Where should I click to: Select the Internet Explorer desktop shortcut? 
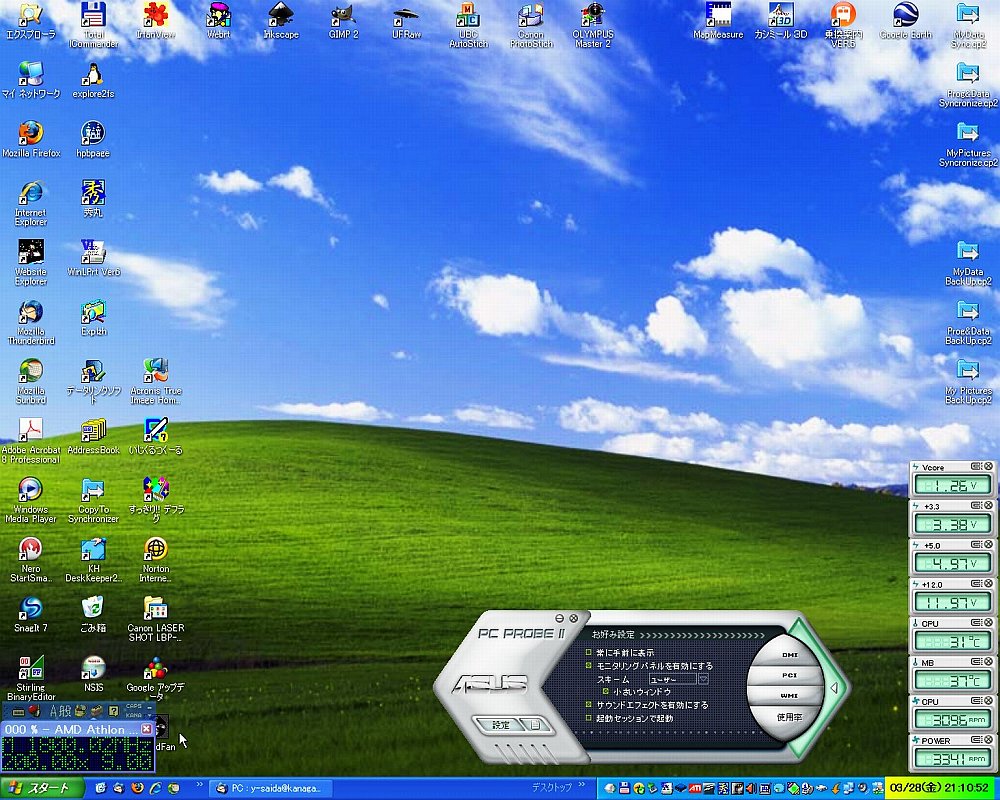(31, 203)
